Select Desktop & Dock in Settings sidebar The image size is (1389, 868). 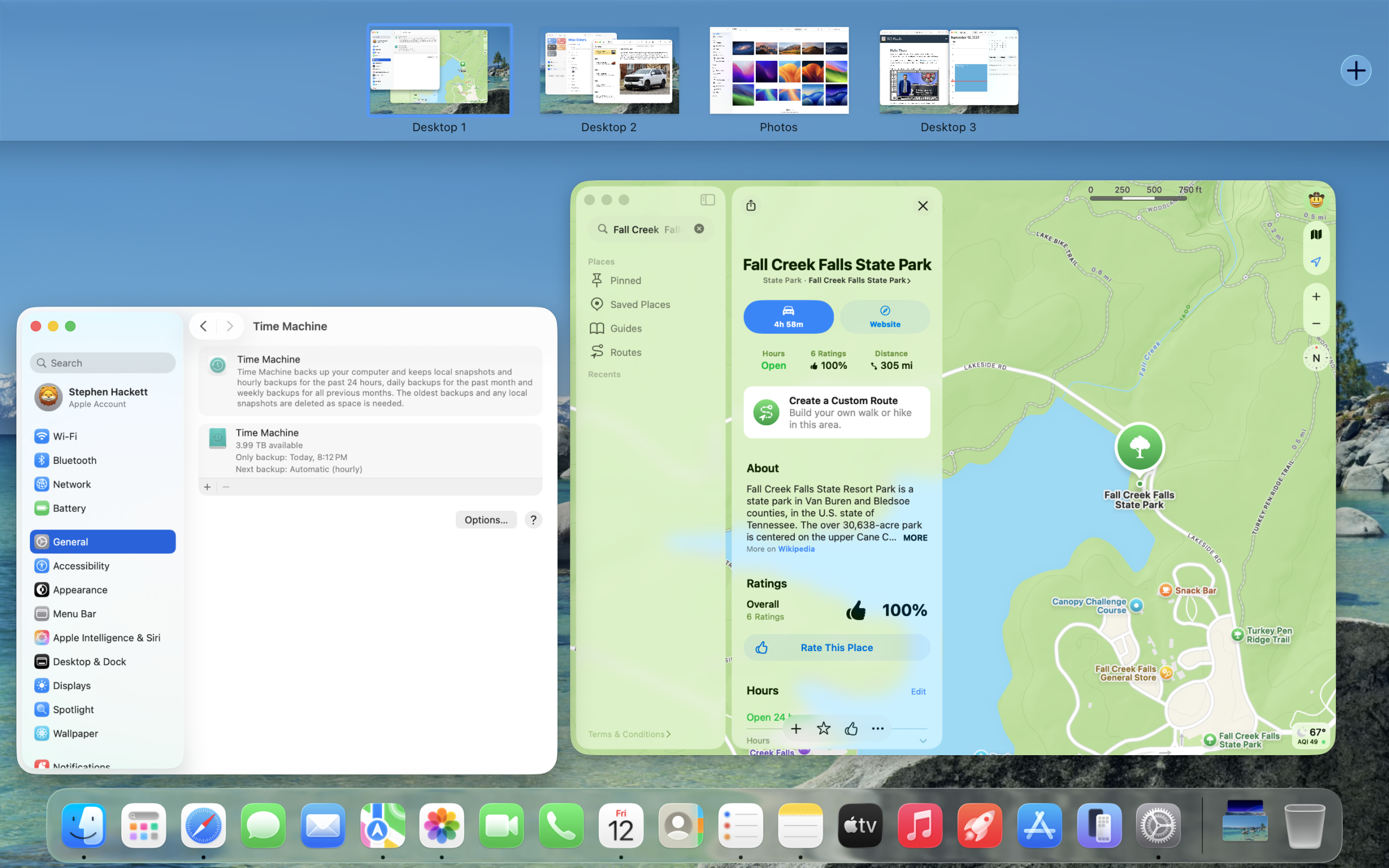pyautogui.click(x=89, y=661)
